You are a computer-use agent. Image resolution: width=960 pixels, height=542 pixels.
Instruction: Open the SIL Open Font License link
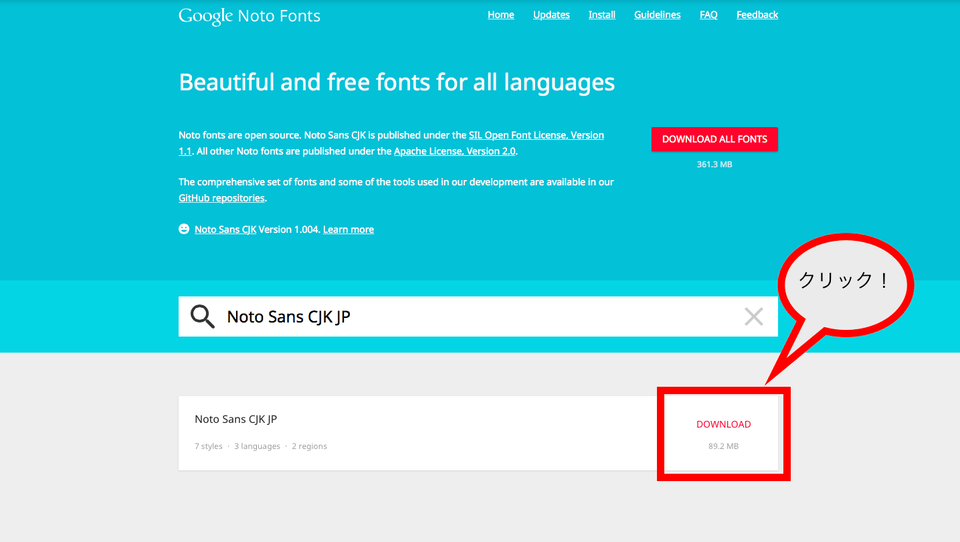pyautogui.click(x=536, y=135)
